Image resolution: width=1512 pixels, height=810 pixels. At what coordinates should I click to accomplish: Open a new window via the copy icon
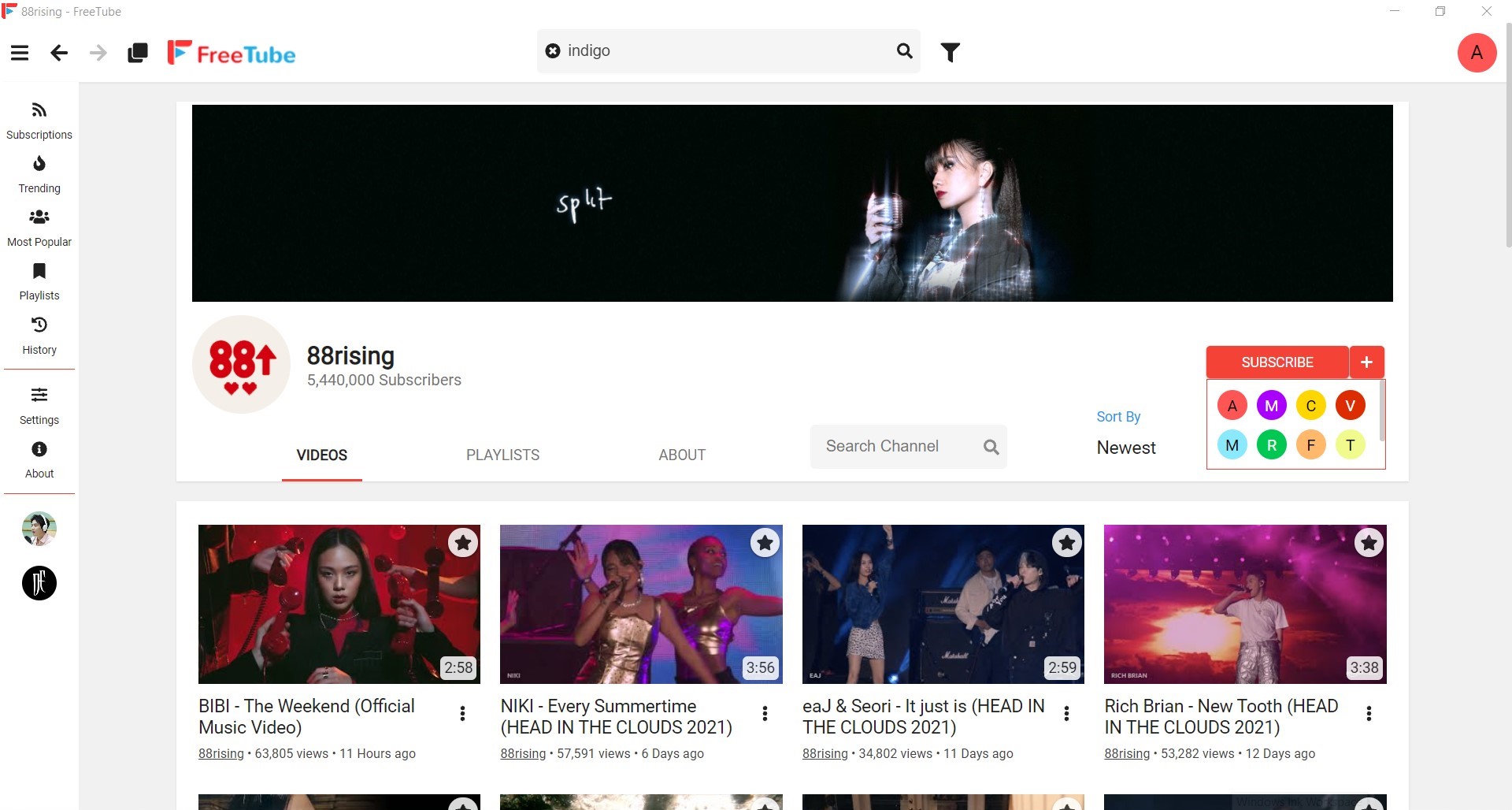click(138, 53)
